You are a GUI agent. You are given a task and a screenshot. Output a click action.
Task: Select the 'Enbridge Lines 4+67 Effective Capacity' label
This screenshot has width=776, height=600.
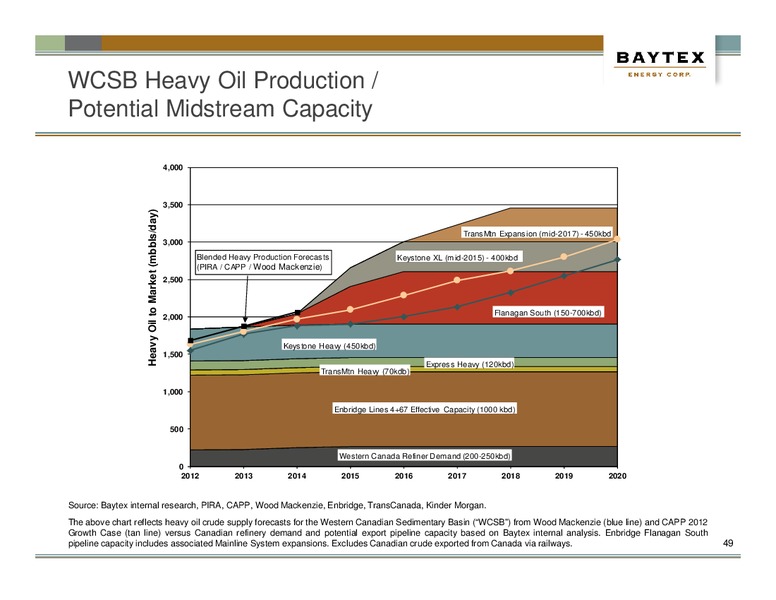click(425, 409)
